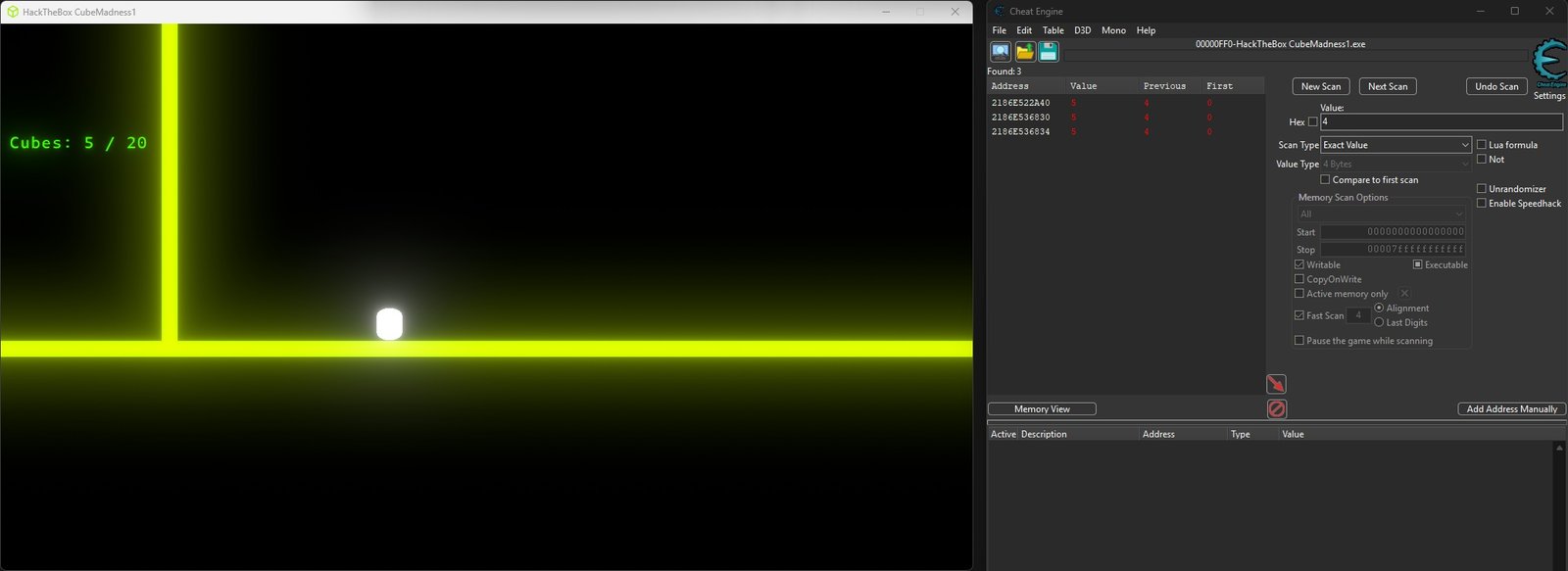Click into the scan Value input field

1441,122
